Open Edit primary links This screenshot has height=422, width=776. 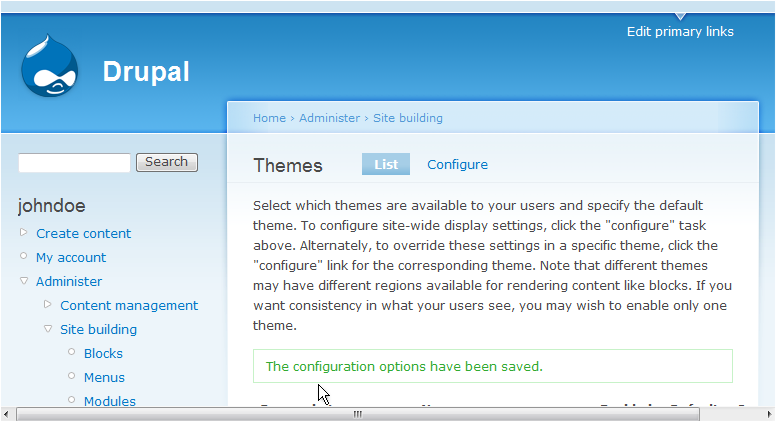[x=680, y=32]
